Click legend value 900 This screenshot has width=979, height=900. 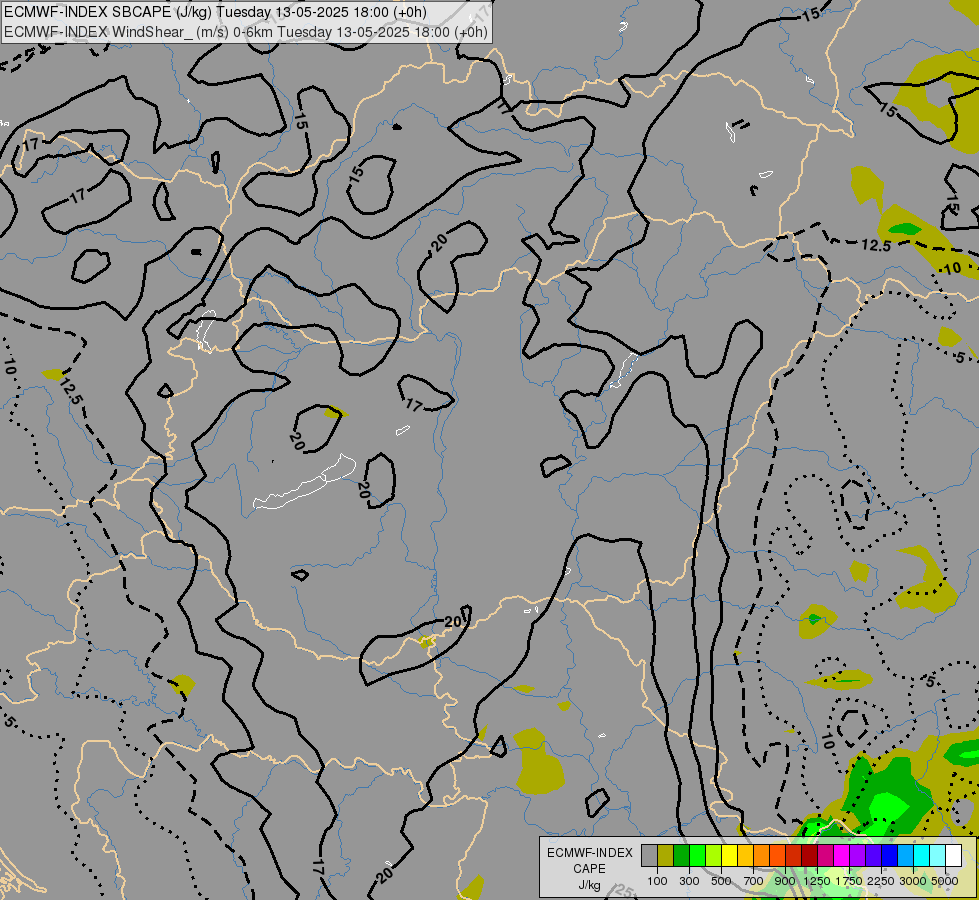[x=785, y=881]
